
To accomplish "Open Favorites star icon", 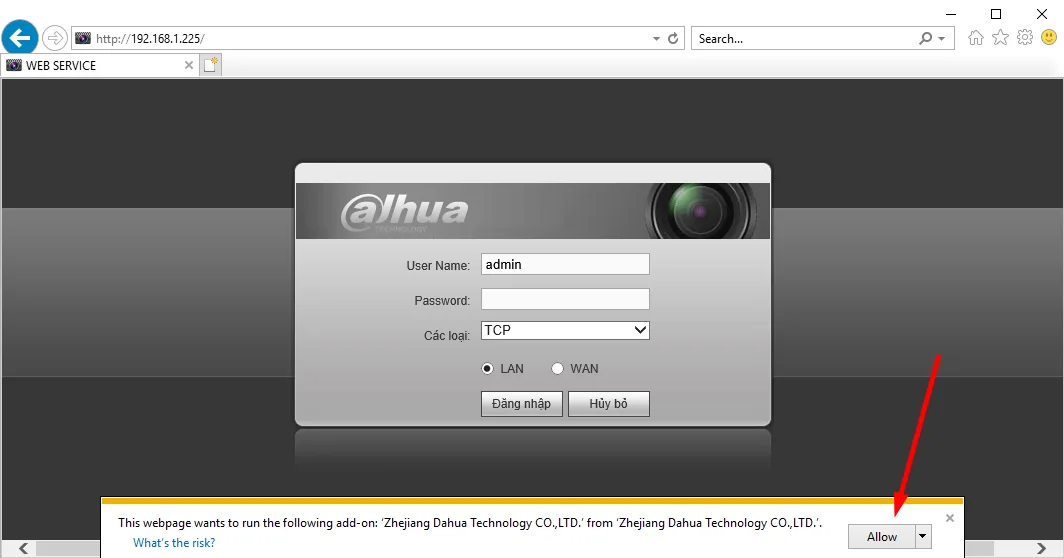I will pos(1000,37).
